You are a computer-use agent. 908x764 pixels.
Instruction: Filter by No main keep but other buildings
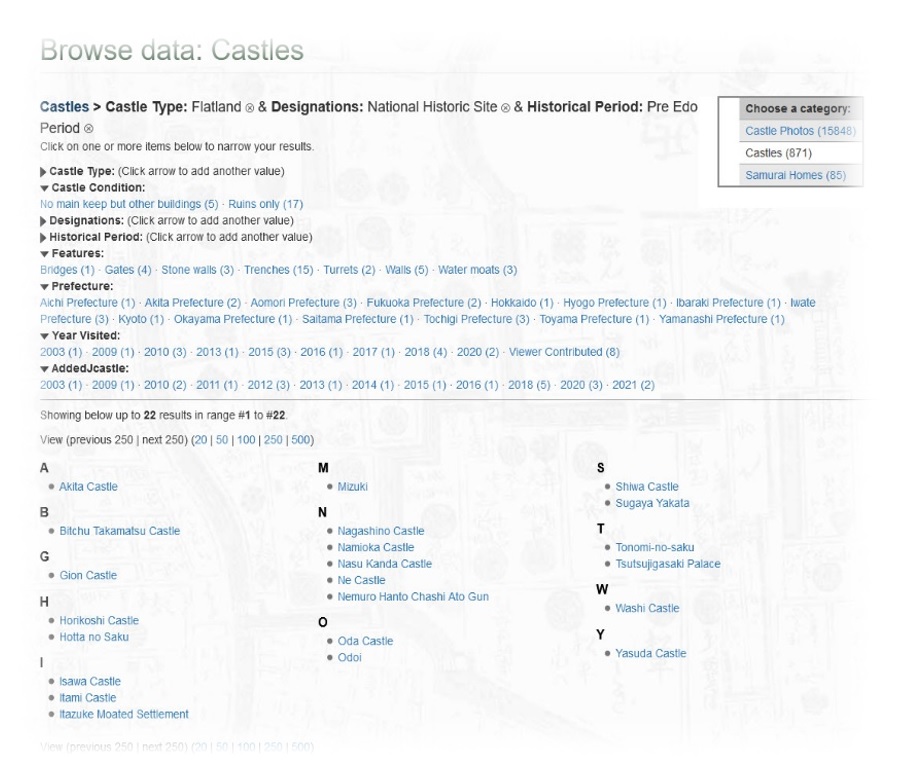tap(129, 204)
